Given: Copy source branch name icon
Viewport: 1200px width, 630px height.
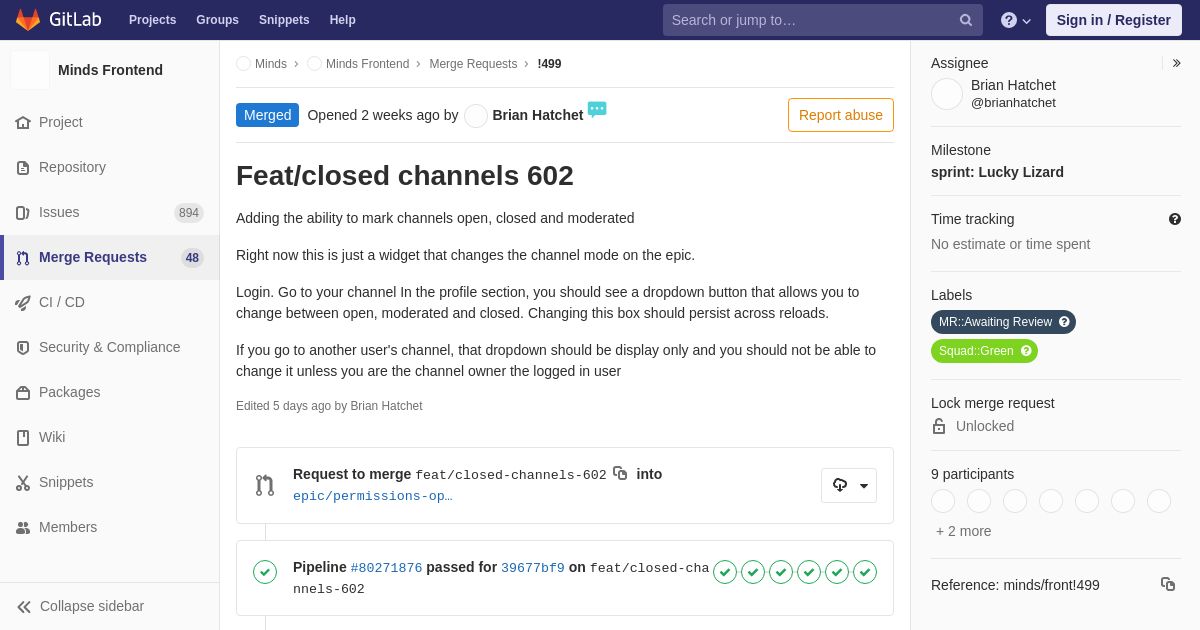Looking at the screenshot, I should [620, 473].
